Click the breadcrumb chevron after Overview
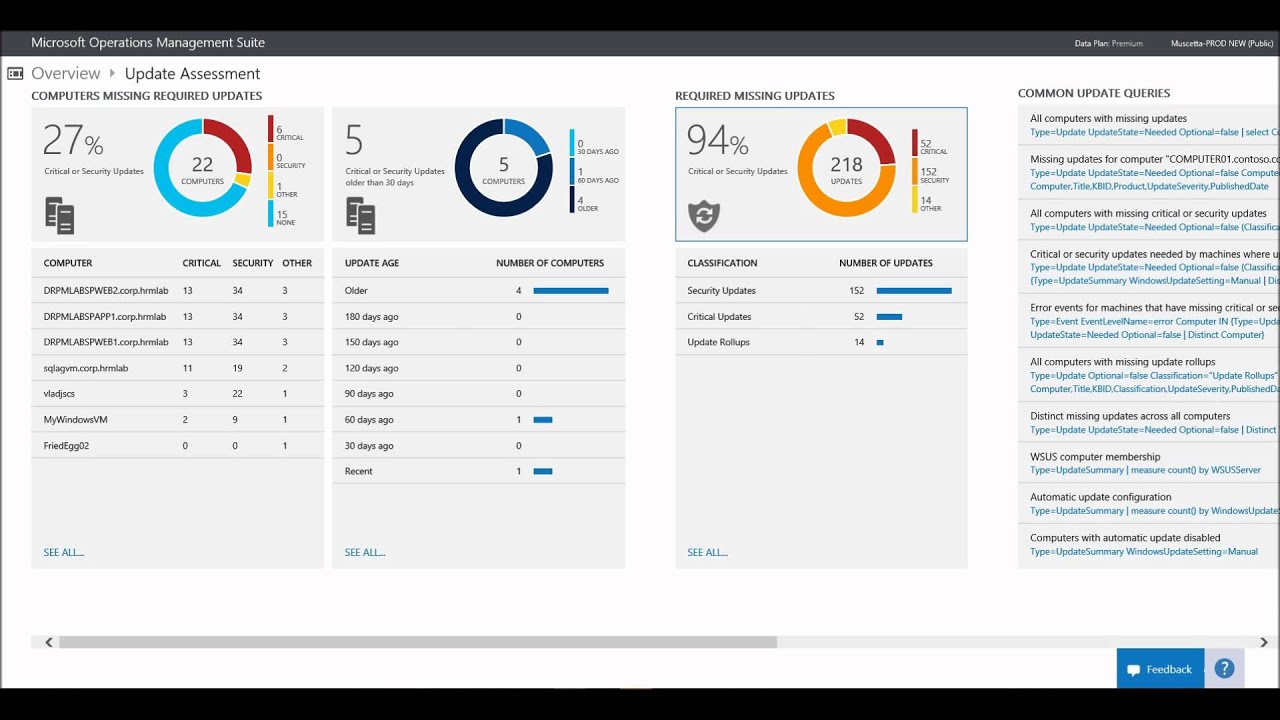1280x720 pixels. [112, 73]
